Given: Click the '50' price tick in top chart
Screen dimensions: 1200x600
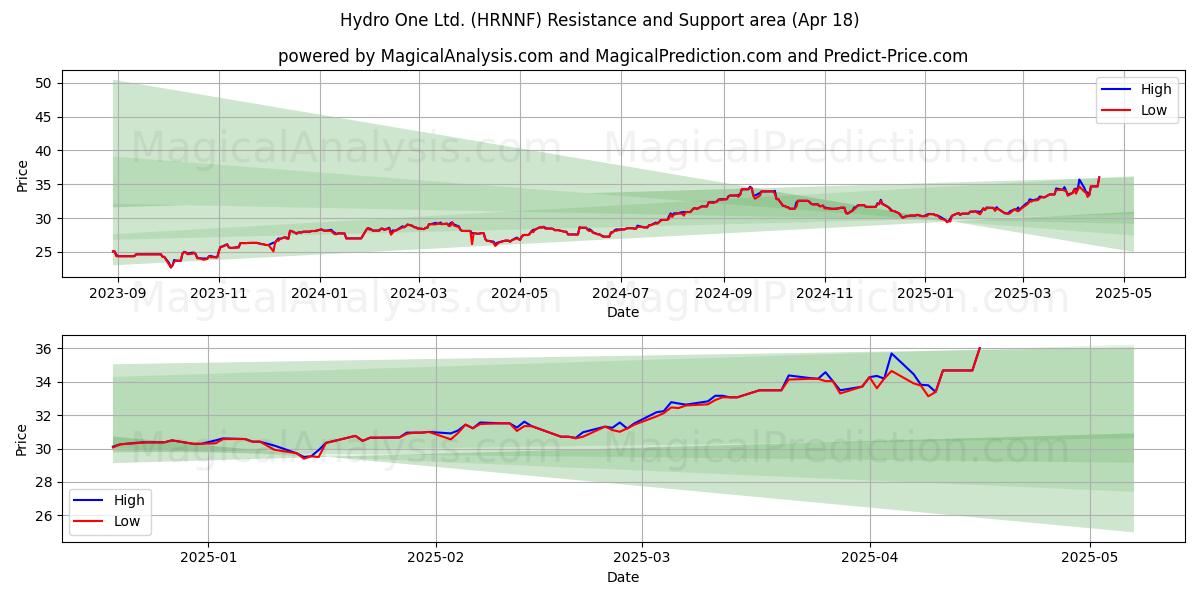Looking at the screenshot, I should click(x=45, y=83).
